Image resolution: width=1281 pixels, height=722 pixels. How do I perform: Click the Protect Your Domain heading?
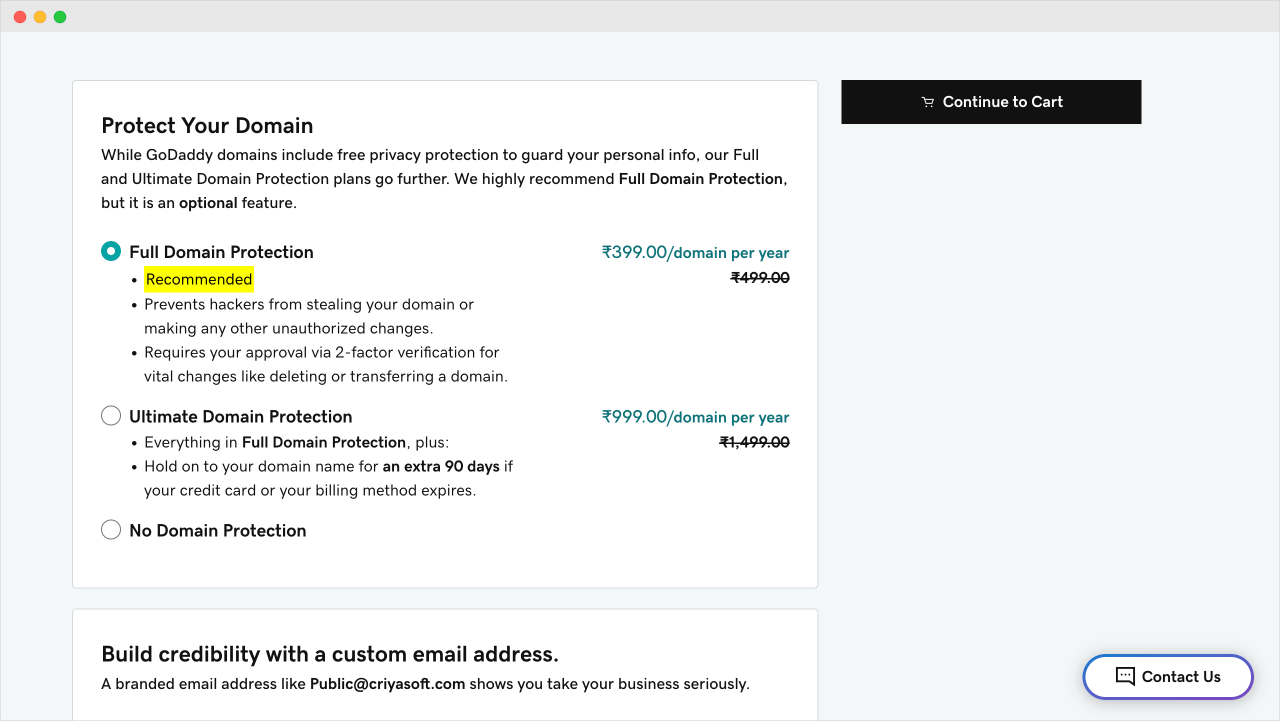207,125
